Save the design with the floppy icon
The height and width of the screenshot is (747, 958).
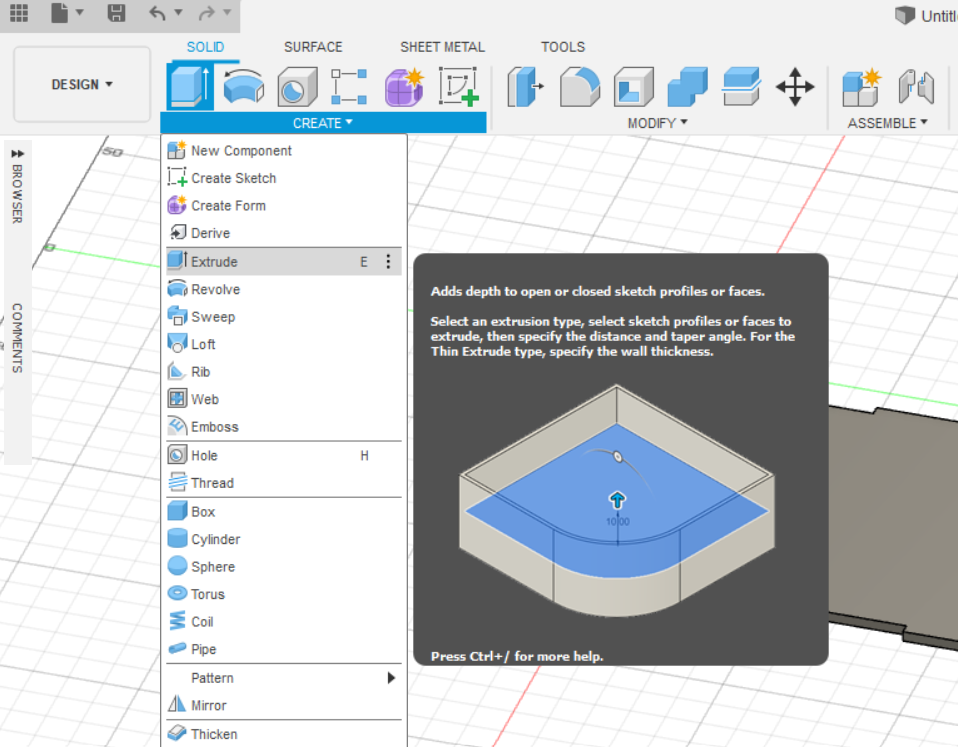116,12
